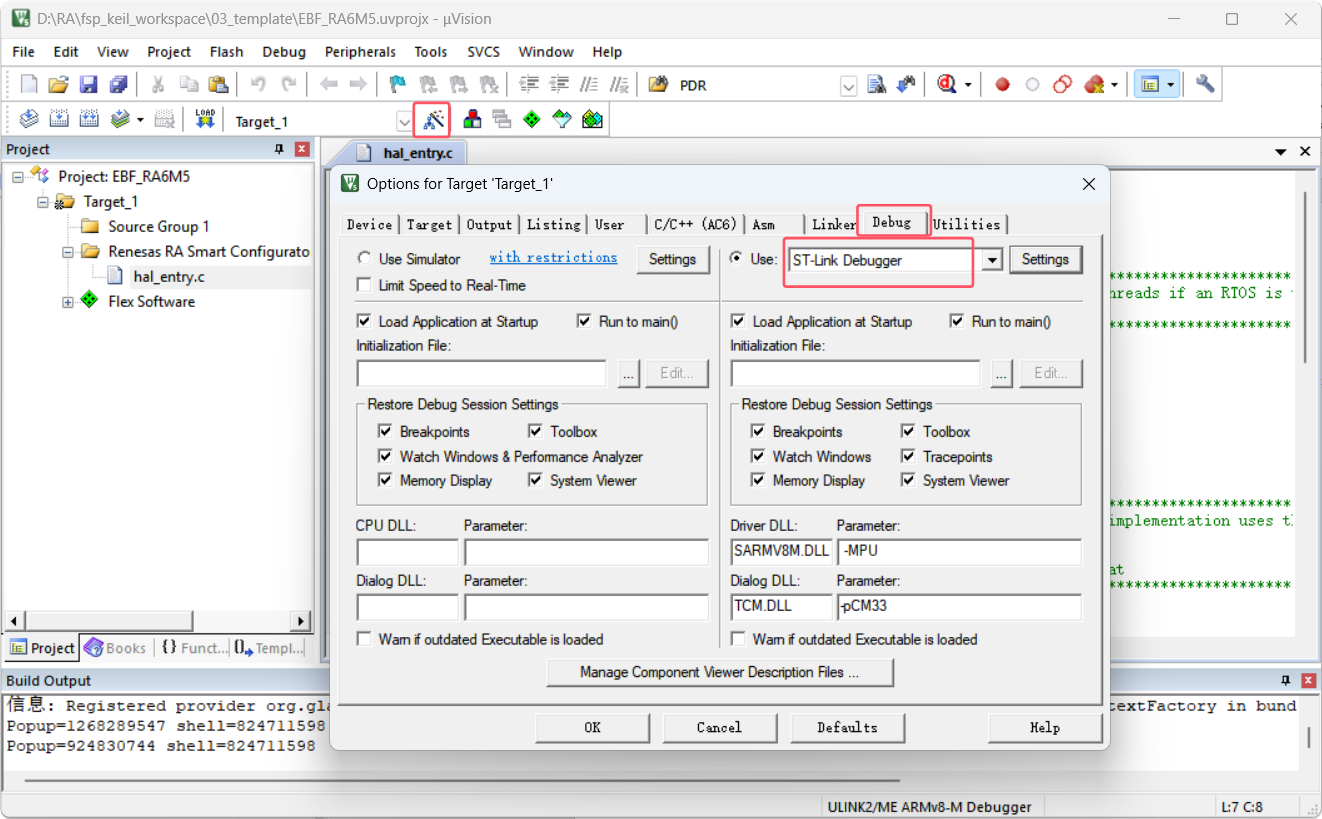Click the Use Simulator Settings button
The height and width of the screenshot is (819, 1322).
coord(672,259)
